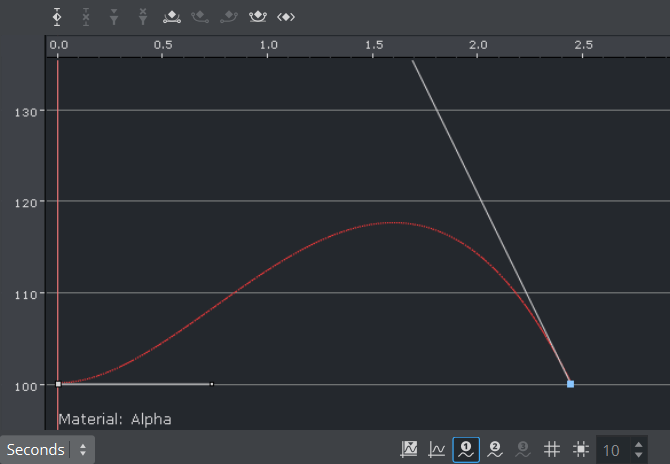Click the delete keyframe icon with X
Image resolution: width=670 pixels, height=464 pixels.
[86, 17]
